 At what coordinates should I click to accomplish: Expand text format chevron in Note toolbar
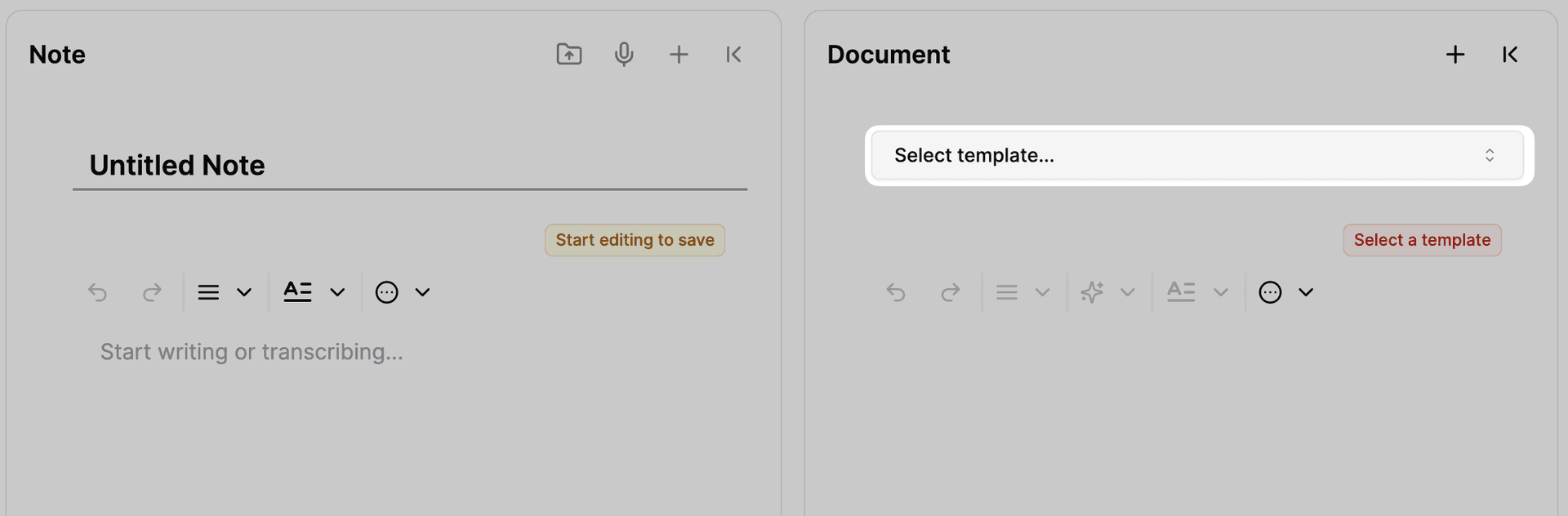(x=337, y=292)
